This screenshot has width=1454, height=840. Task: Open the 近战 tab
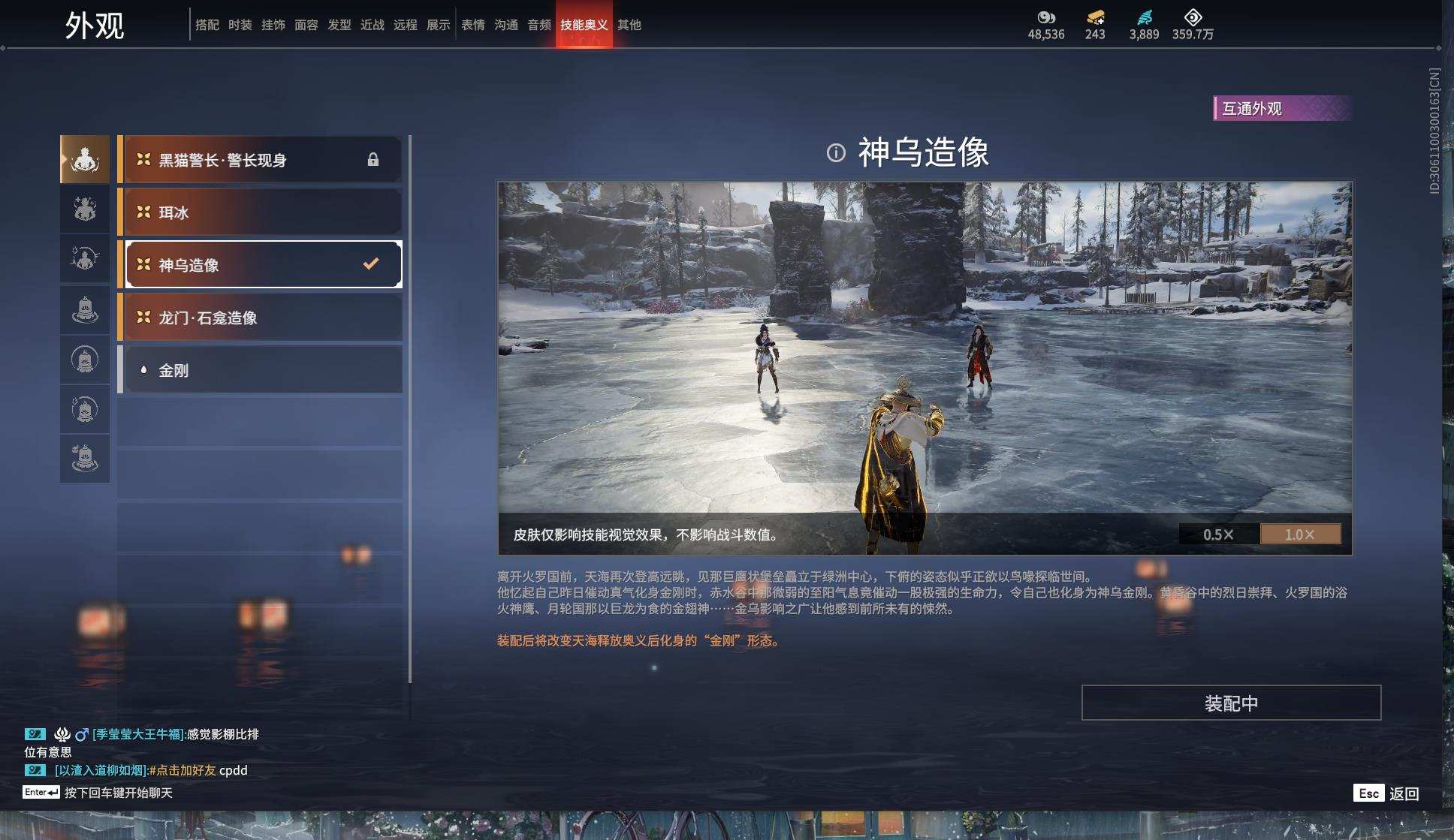(373, 25)
